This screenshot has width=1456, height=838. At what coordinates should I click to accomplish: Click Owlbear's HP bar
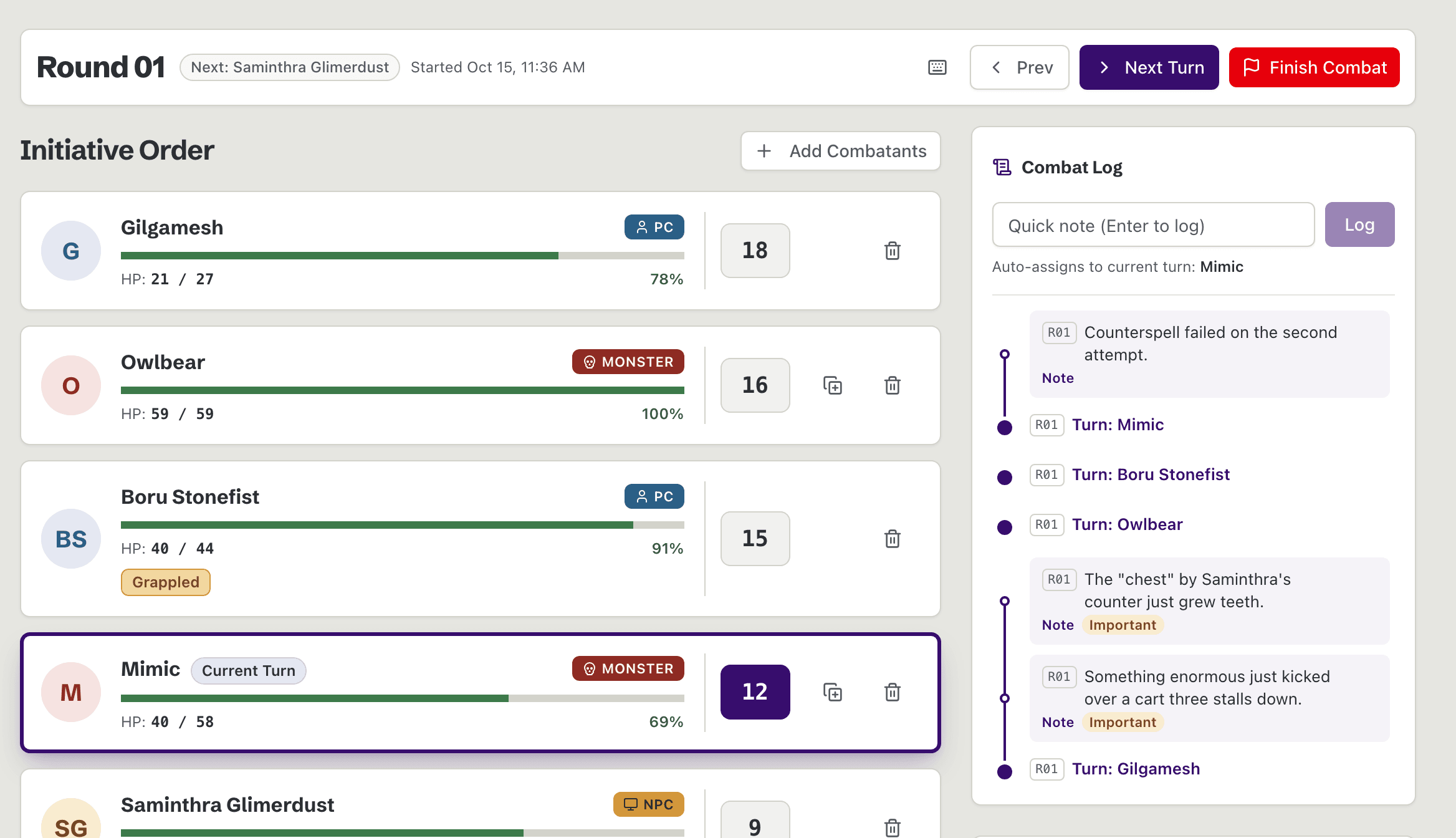(x=403, y=390)
